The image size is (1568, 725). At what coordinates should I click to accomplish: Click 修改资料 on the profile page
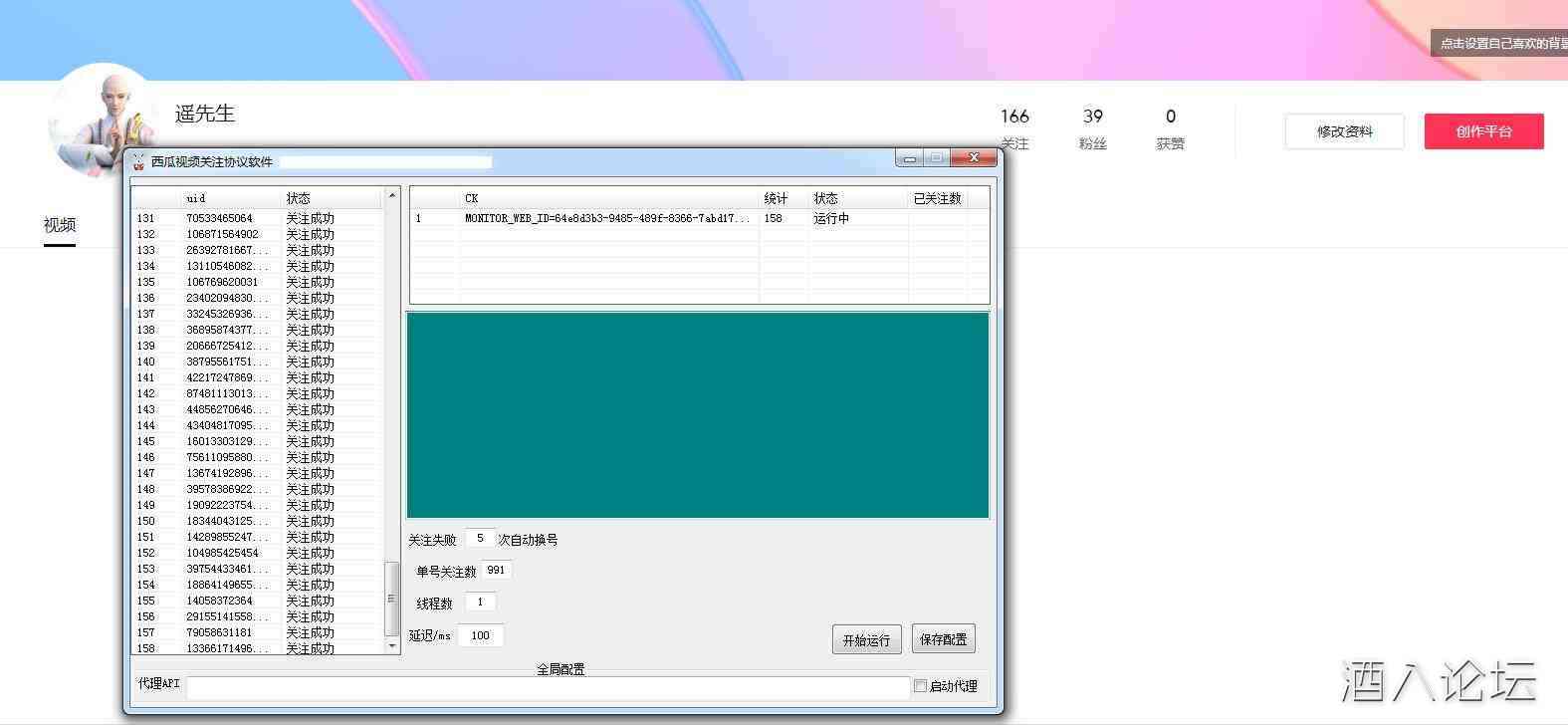click(1344, 131)
